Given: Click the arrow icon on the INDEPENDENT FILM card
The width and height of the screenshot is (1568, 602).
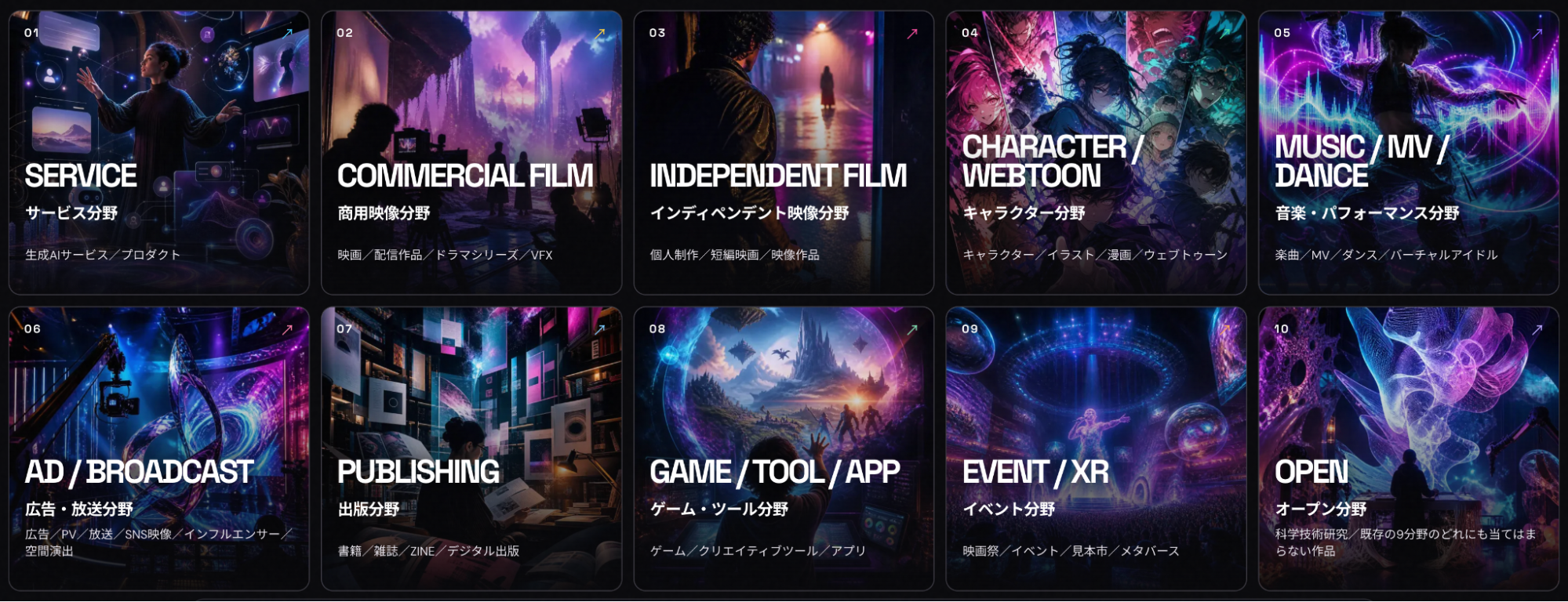Looking at the screenshot, I should click(912, 33).
